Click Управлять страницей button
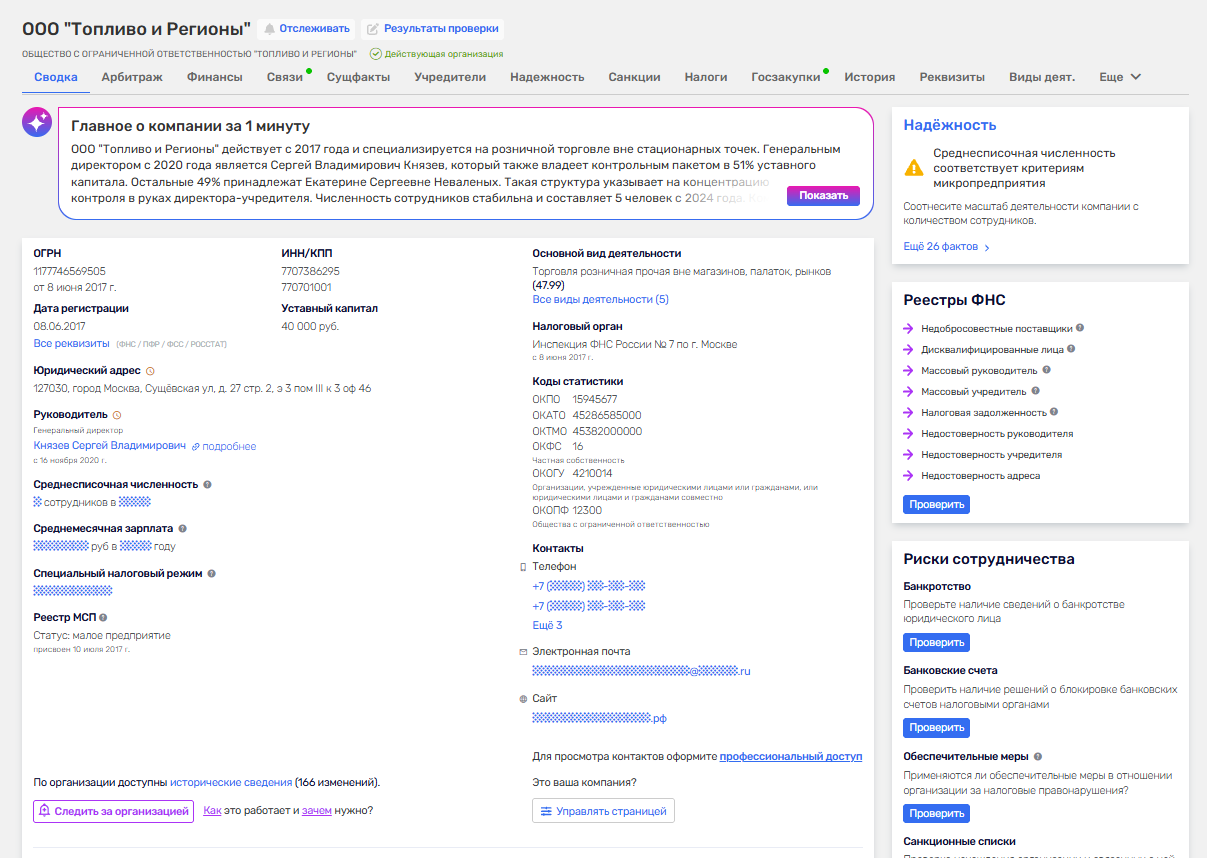Image resolution: width=1207 pixels, height=858 pixels. click(x=603, y=811)
